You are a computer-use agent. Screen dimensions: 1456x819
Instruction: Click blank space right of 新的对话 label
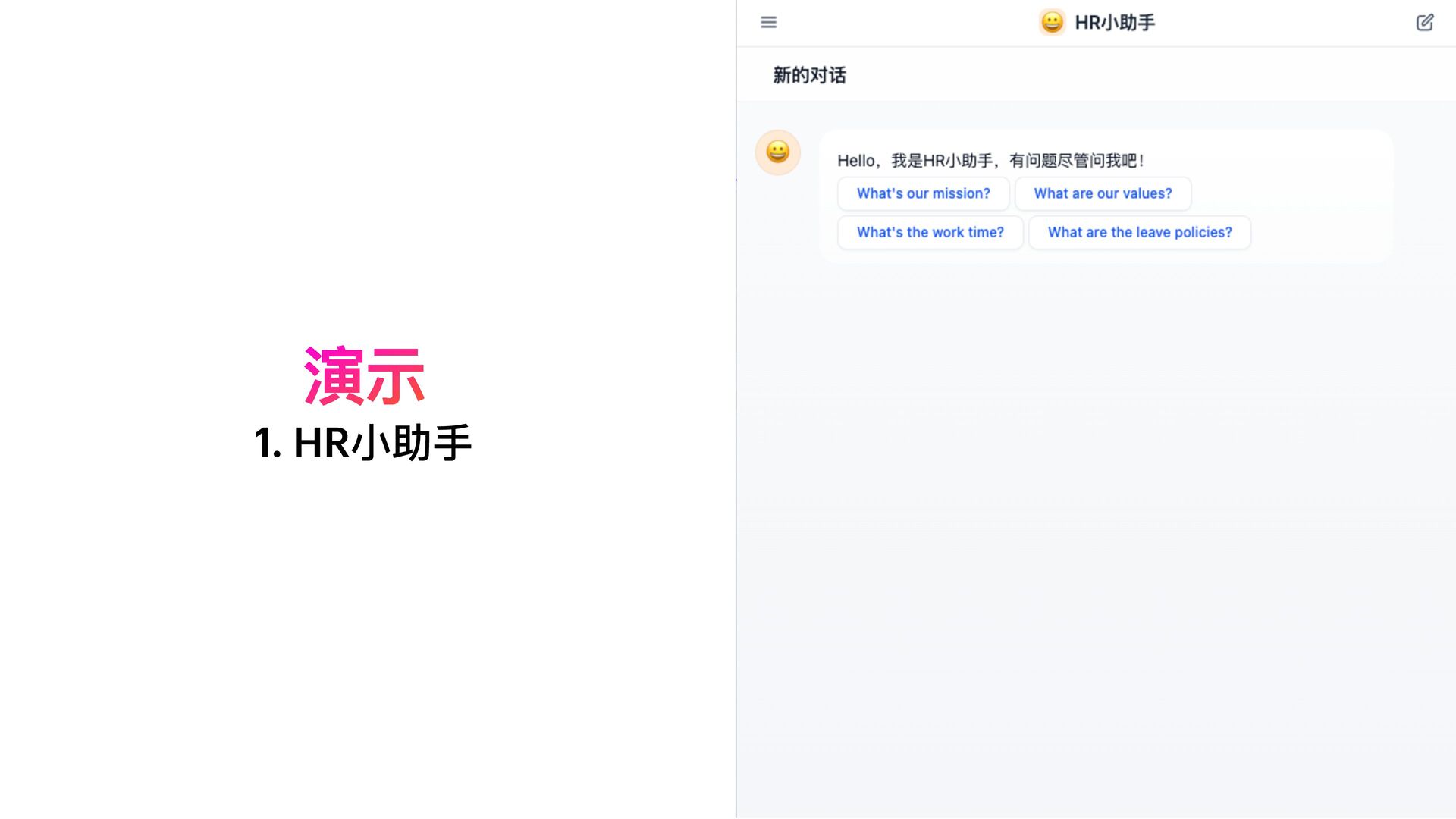point(1137,75)
